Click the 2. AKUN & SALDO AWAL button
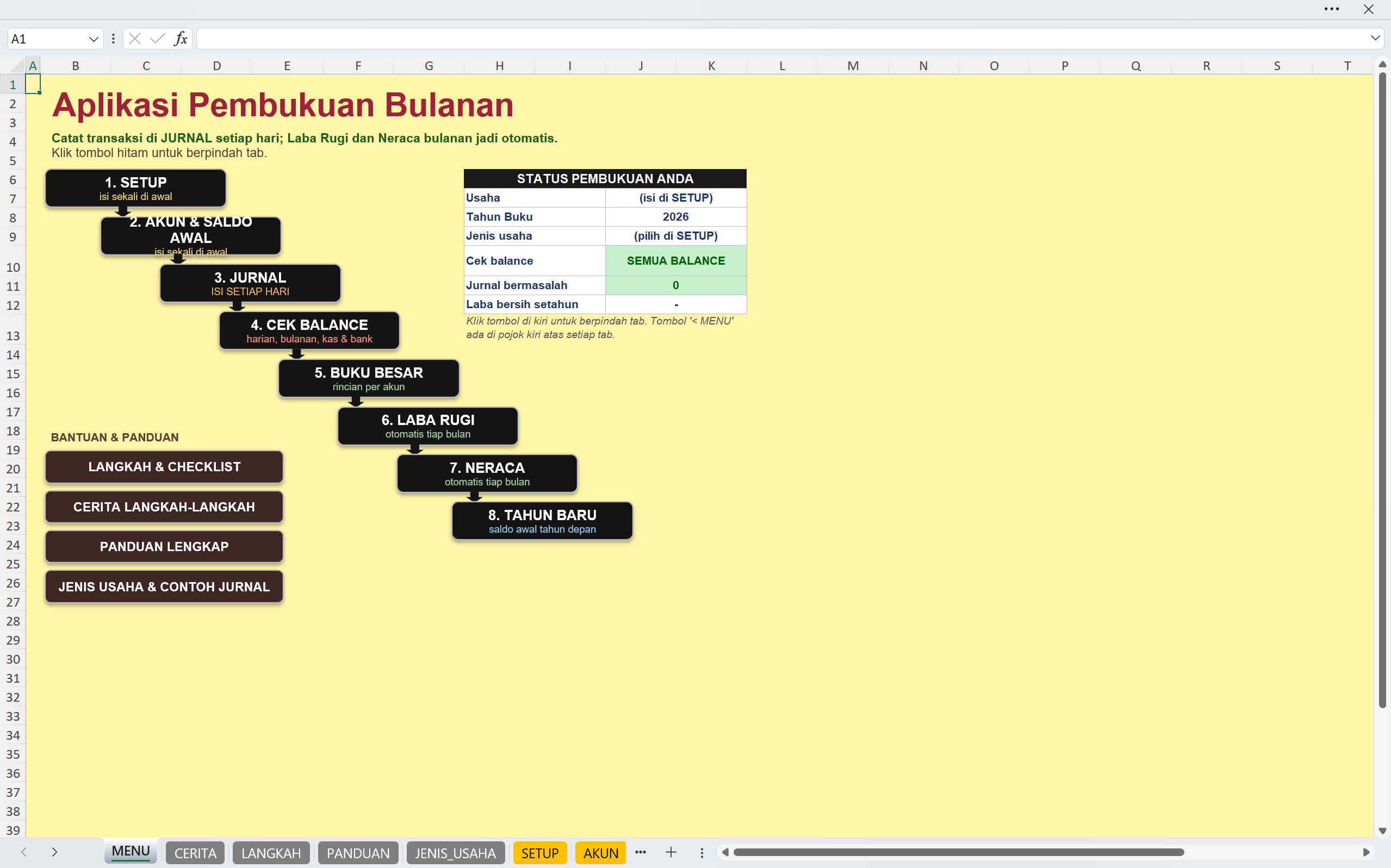1391x868 pixels. point(191,236)
